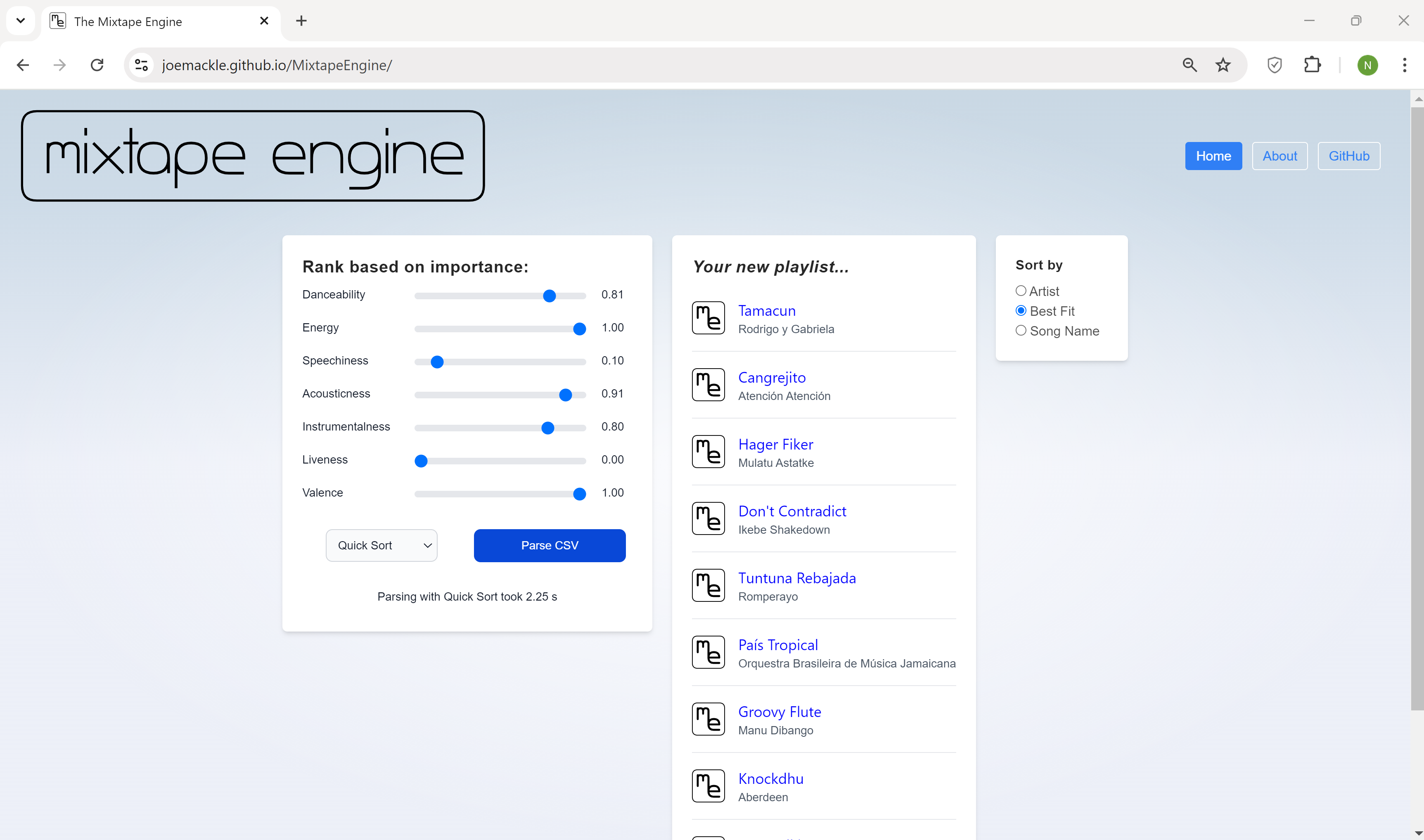Go to the Home nav item
The image size is (1424, 840).
[1213, 156]
